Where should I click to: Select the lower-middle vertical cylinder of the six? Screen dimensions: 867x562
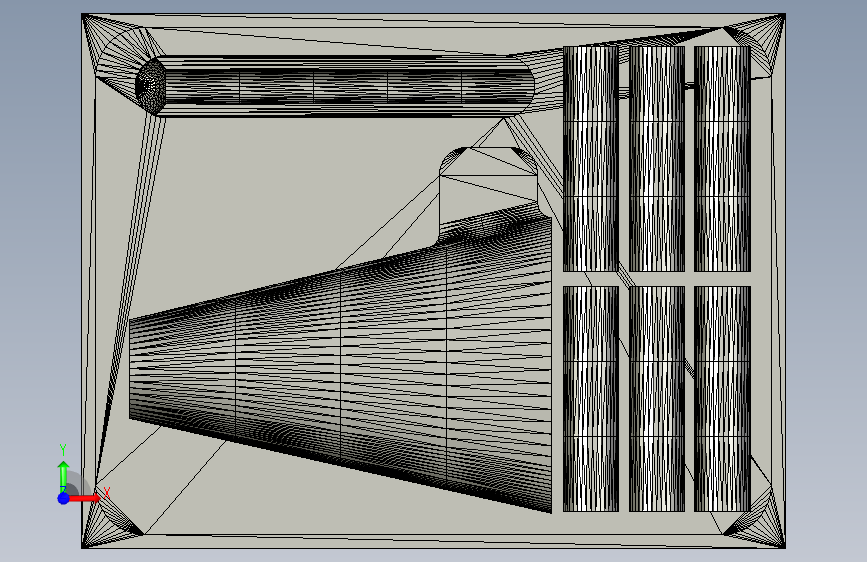click(656, 399)
